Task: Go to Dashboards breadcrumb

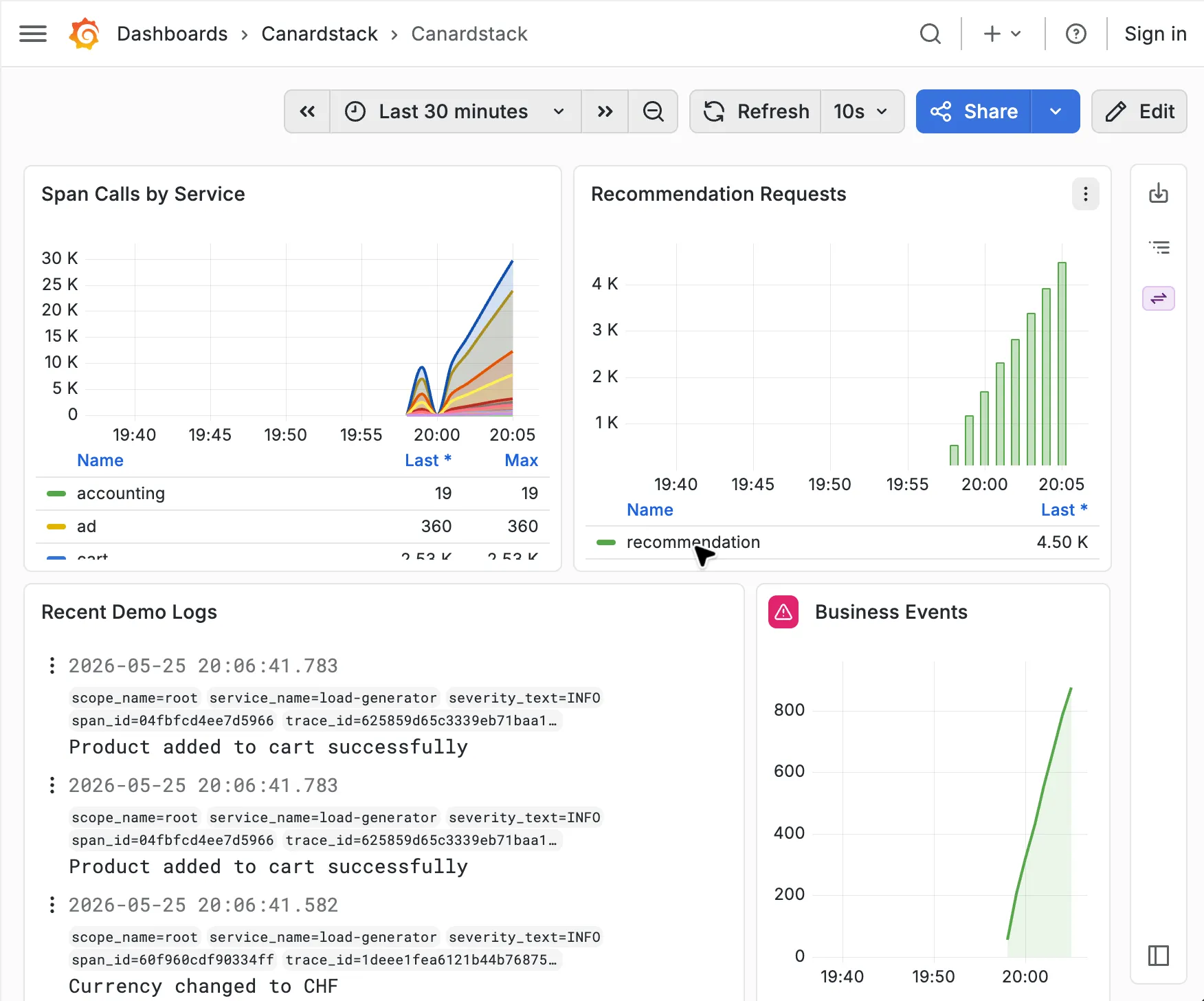Action: pyautogui.click(x=172, y=34)
